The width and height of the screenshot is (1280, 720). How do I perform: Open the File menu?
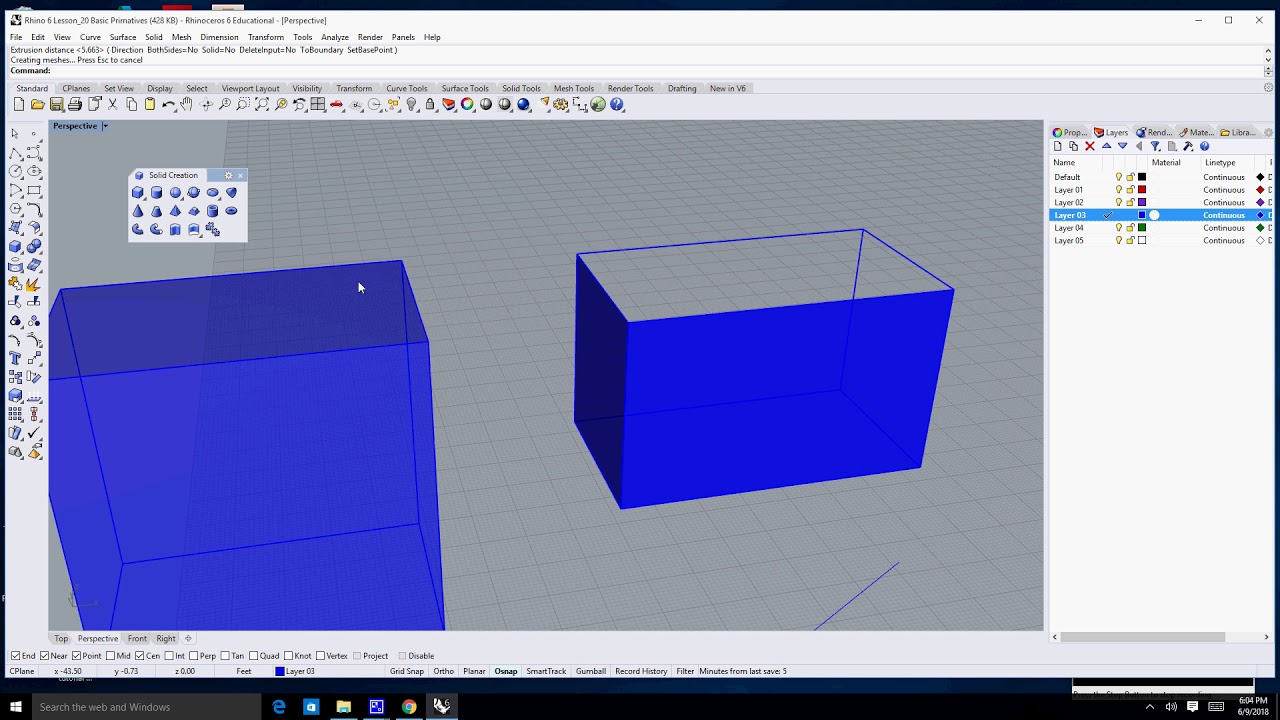click(x=16, y=37)
